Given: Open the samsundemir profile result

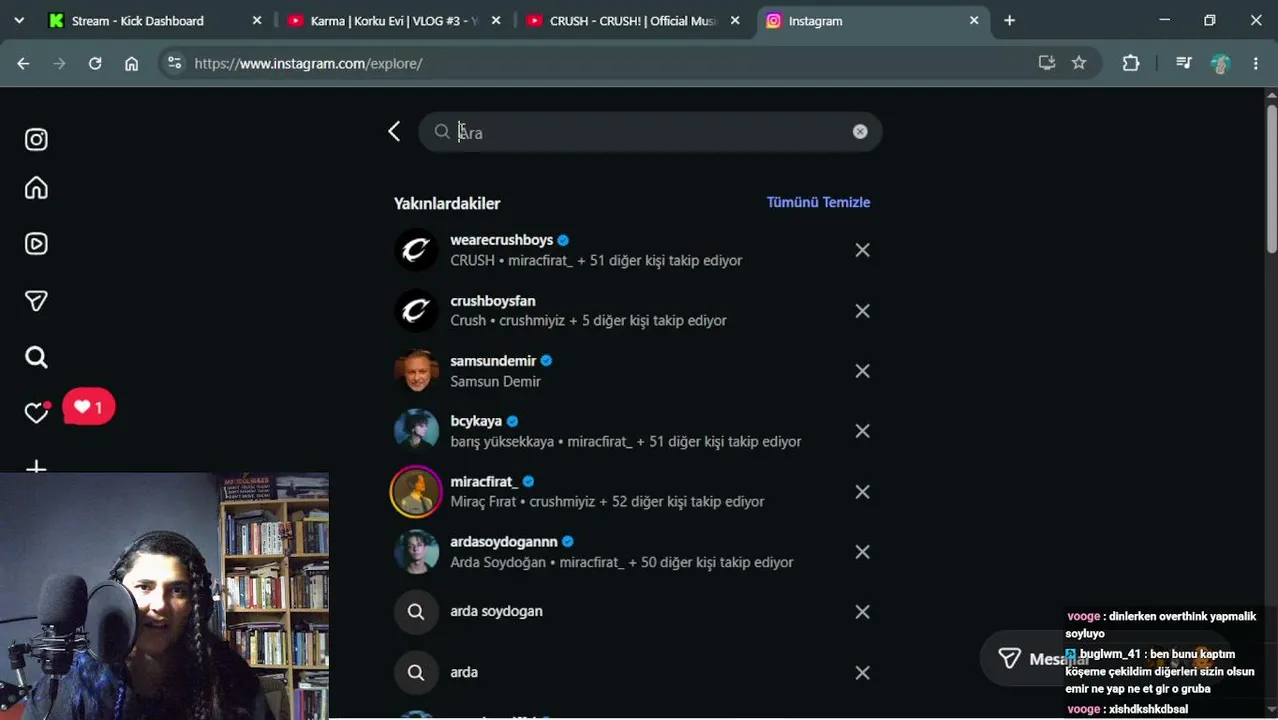Looking at the screenshot, I should click(x=632, y=371).
